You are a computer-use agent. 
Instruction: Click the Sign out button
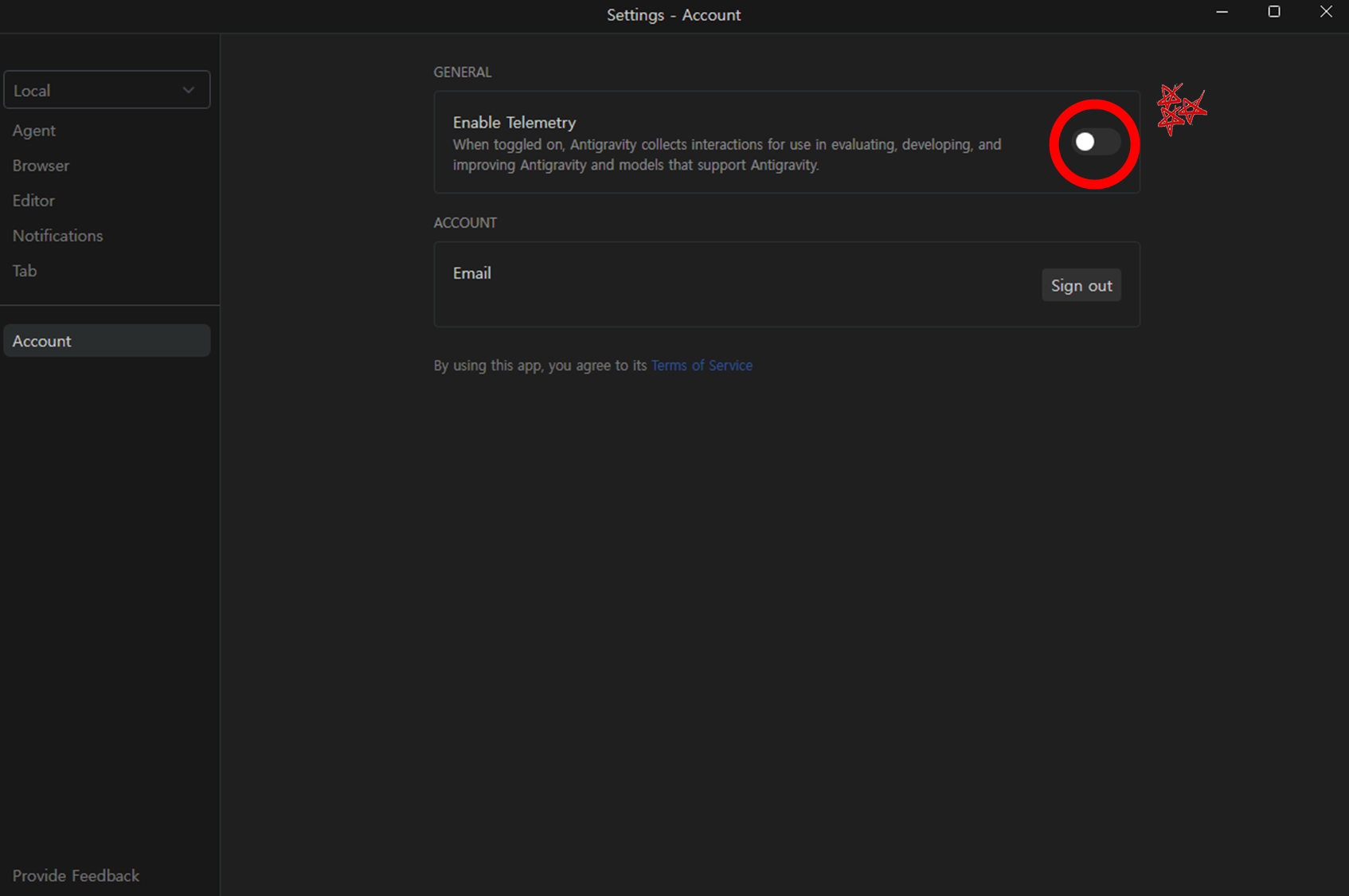(1081, 285)
